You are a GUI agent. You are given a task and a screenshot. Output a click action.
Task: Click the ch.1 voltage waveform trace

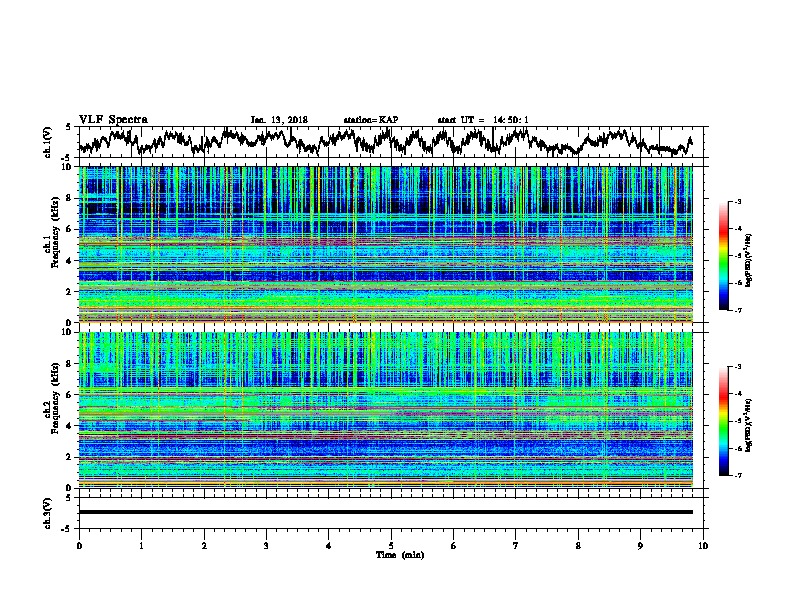pyautogui.click(x=385, y=141)
